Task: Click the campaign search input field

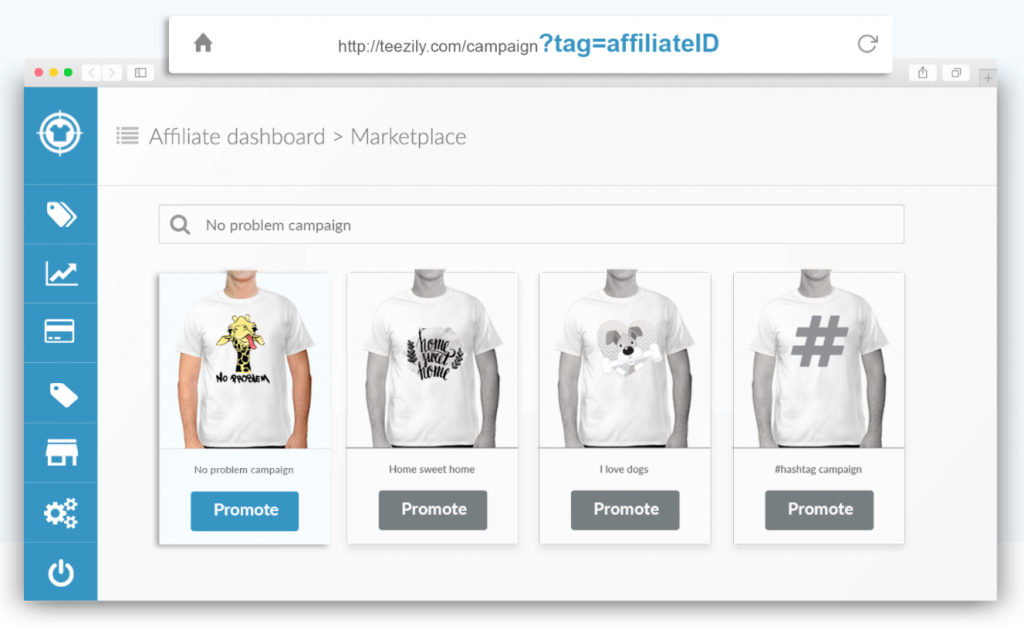Action: tap(532, 225)
